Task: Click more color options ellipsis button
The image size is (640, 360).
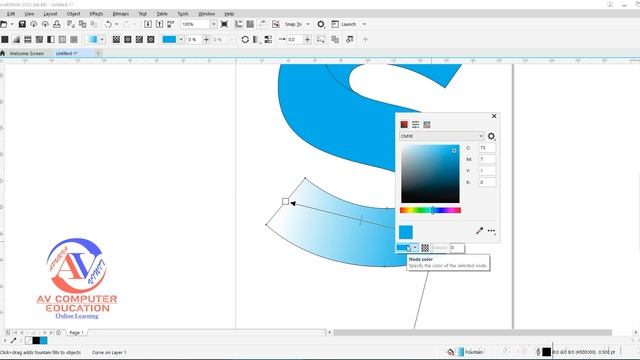Action: 491,231
